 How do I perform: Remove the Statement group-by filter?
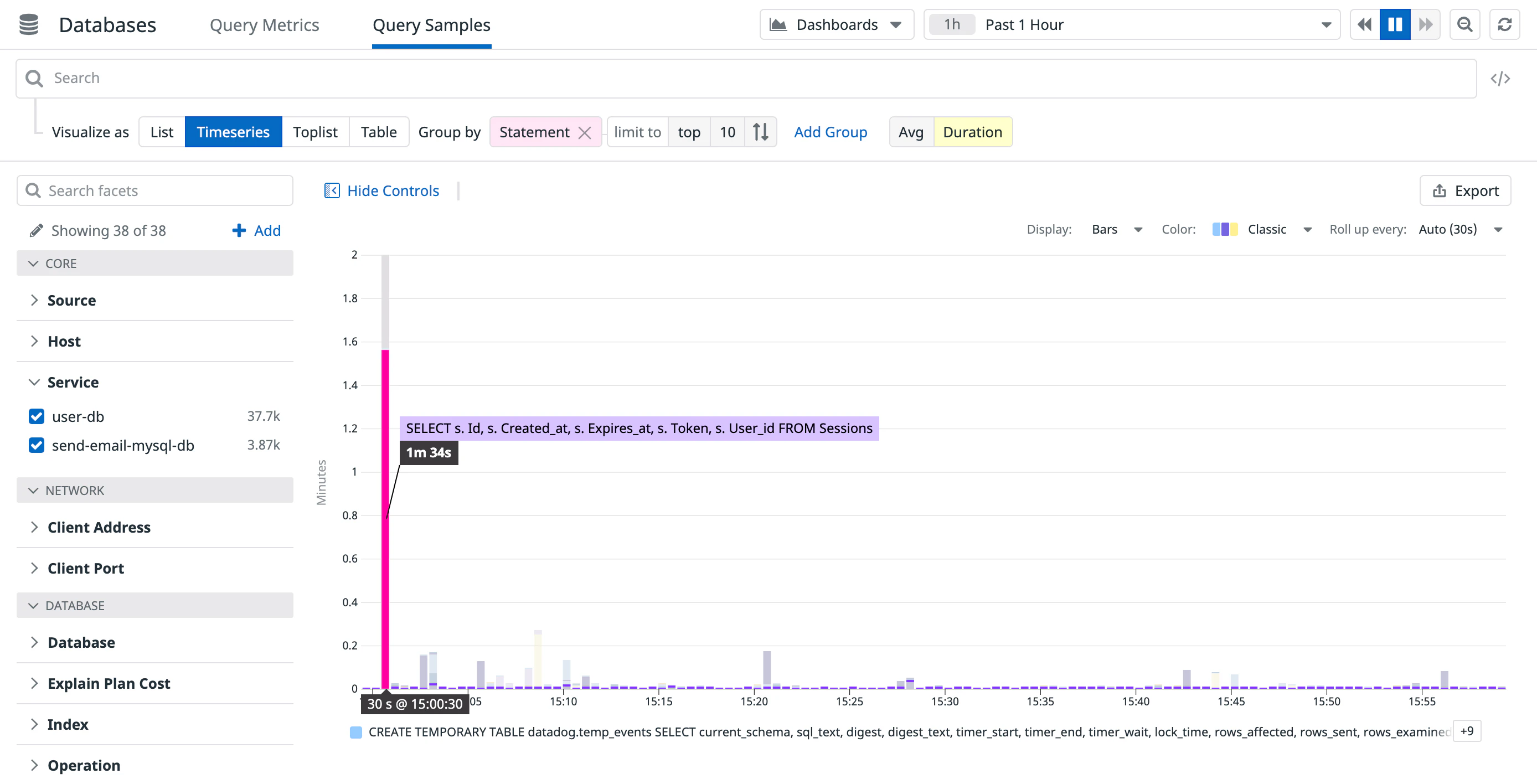click(x=585, y=132)
